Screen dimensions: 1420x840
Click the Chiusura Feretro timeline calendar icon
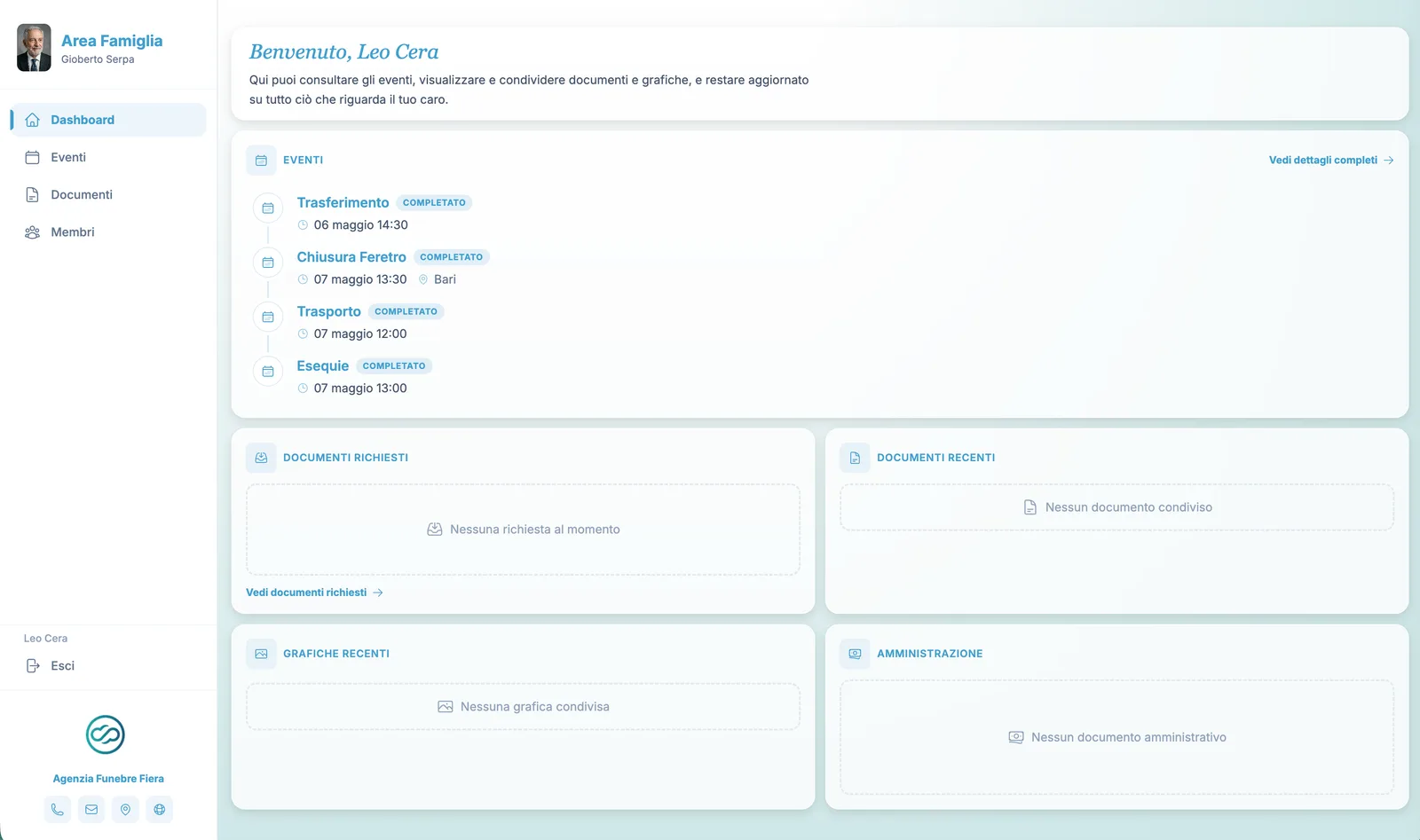coord(268,263)
